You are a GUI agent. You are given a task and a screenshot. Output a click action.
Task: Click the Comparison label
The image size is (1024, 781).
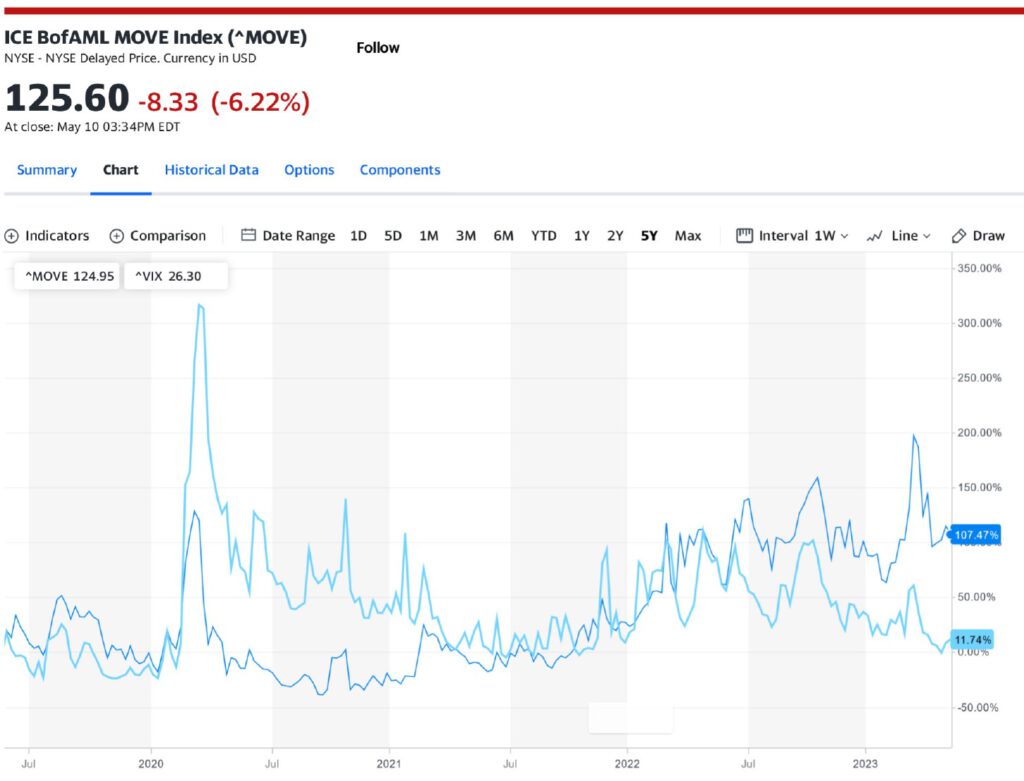point(168,236)
